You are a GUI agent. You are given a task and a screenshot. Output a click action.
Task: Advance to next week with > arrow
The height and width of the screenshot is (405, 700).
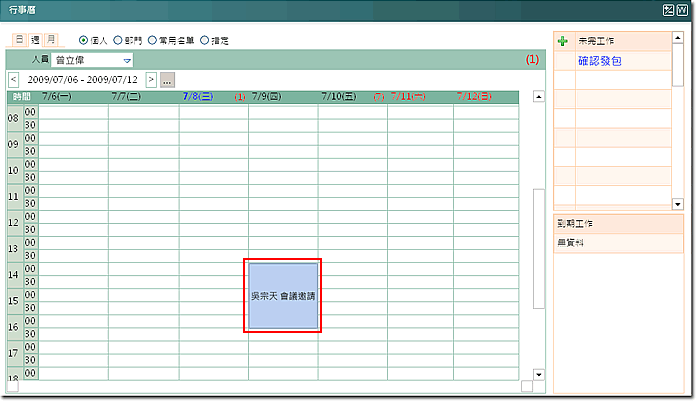pos(151,79)
